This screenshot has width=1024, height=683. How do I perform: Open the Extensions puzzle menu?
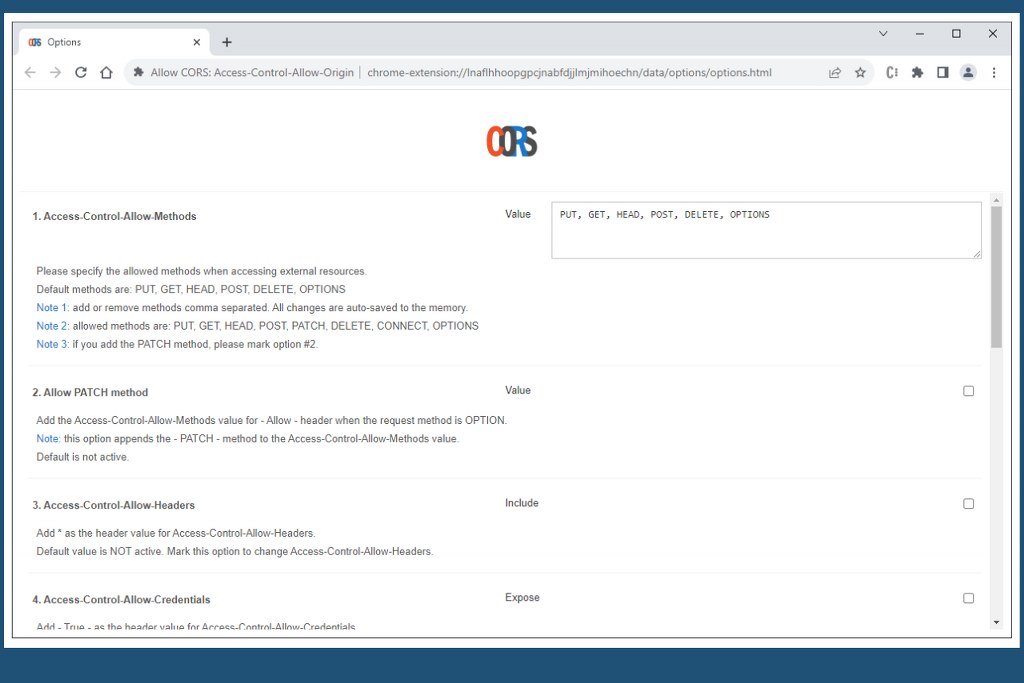click(918, 72)
